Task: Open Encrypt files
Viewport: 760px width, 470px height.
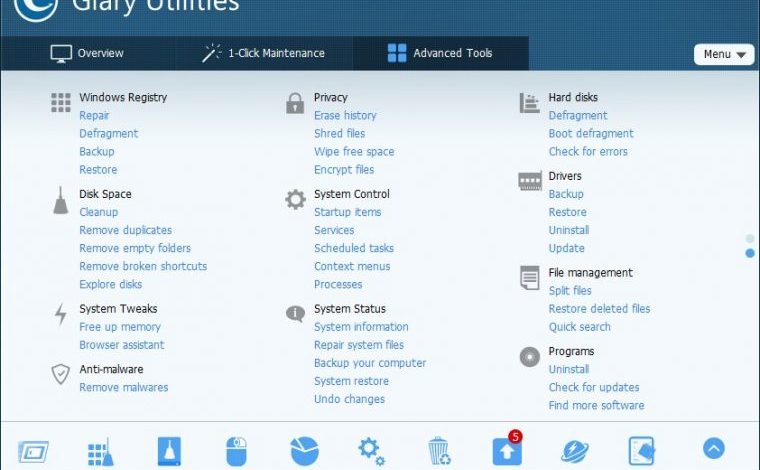Action: [344, 170]
